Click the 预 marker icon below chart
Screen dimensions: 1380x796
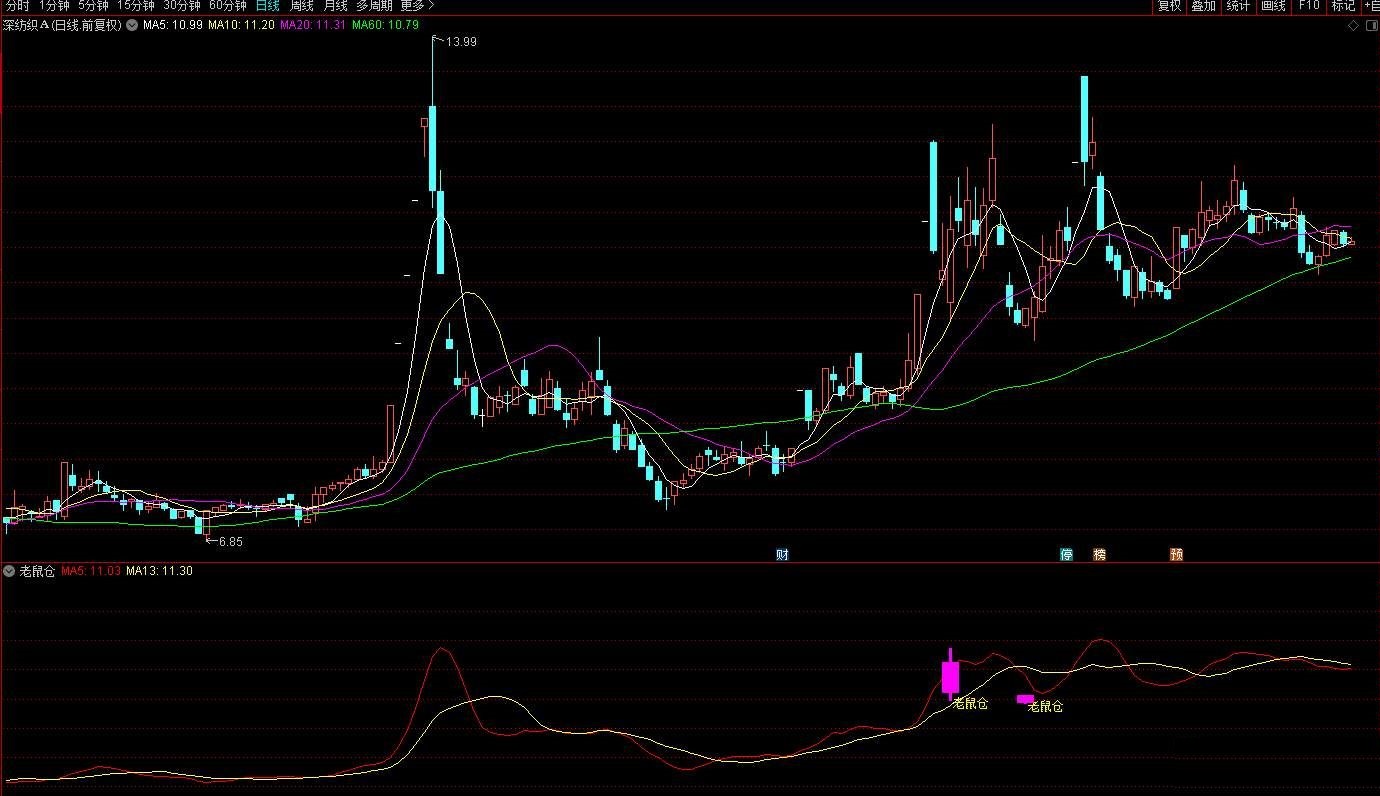pyautogui.click(x=1176, y=554)
